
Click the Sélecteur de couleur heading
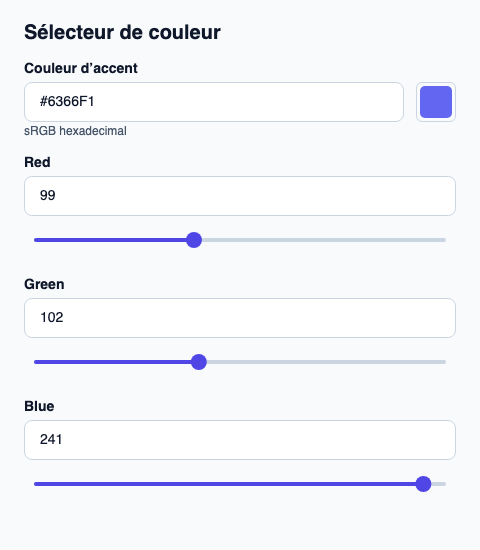[x=122, y=32]
